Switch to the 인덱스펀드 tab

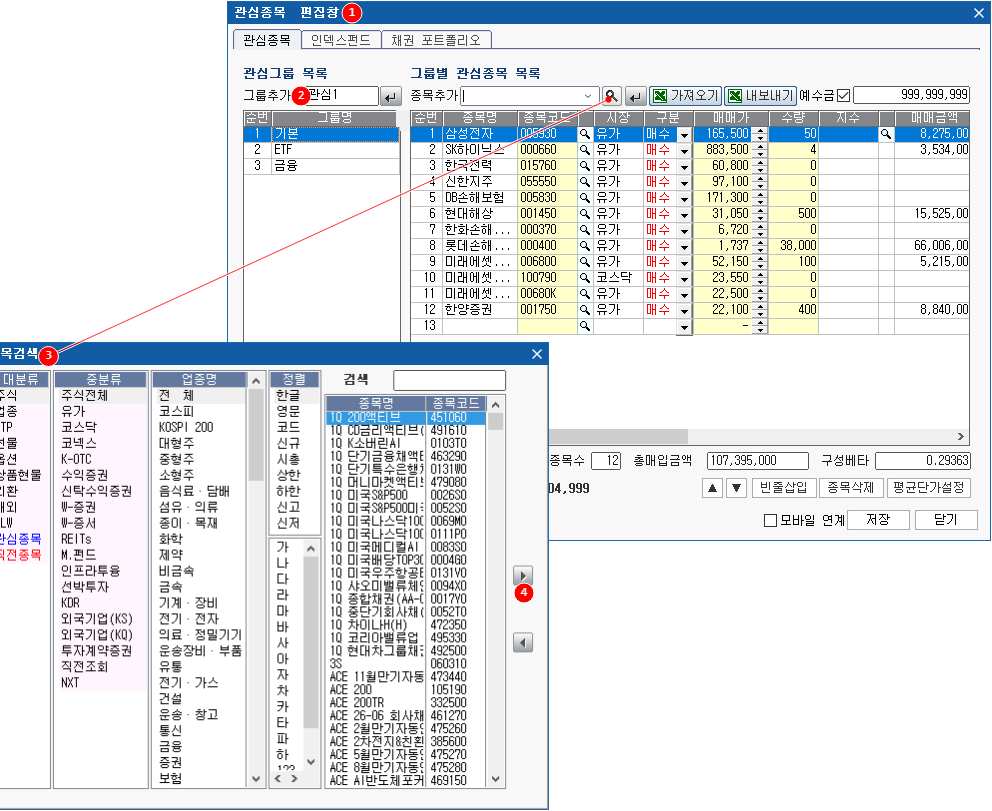[341, 40]
